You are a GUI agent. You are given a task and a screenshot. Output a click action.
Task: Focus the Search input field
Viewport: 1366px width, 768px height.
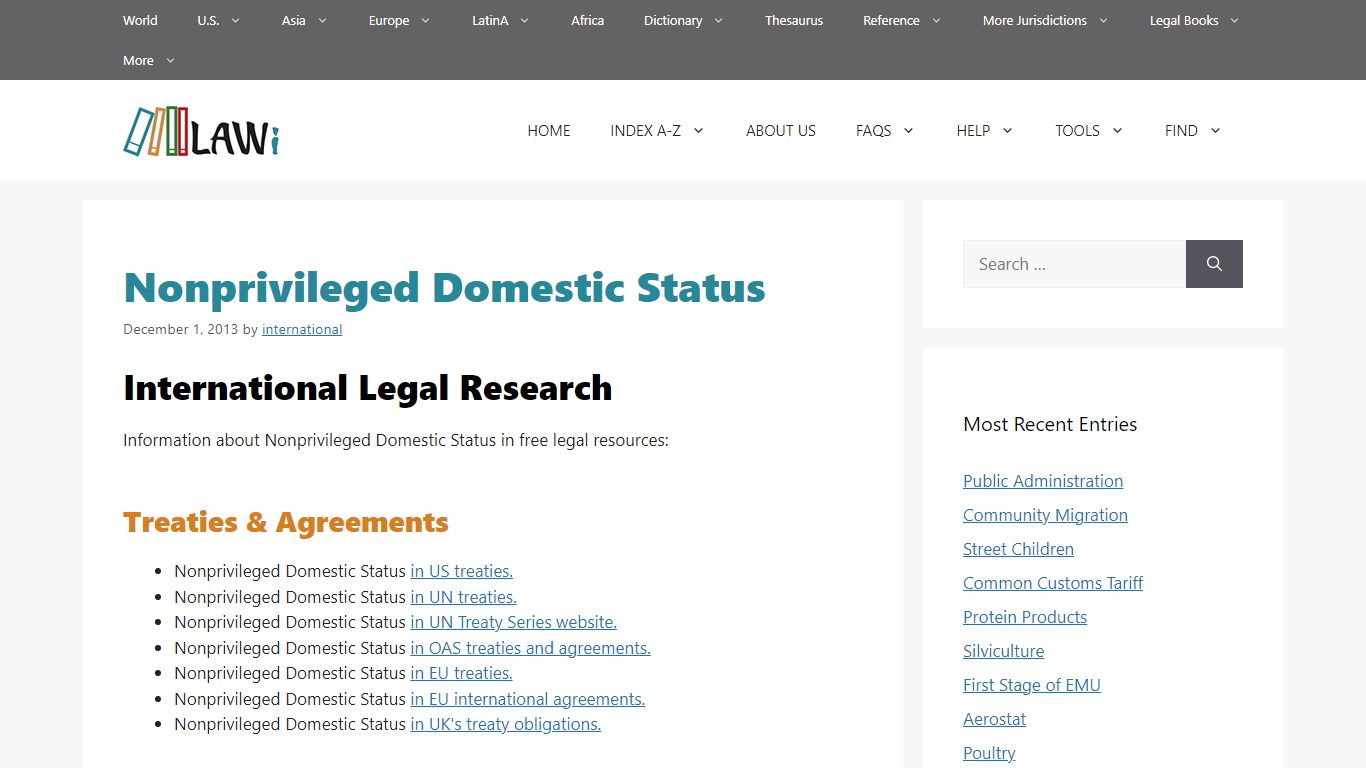click(1074, 264)
